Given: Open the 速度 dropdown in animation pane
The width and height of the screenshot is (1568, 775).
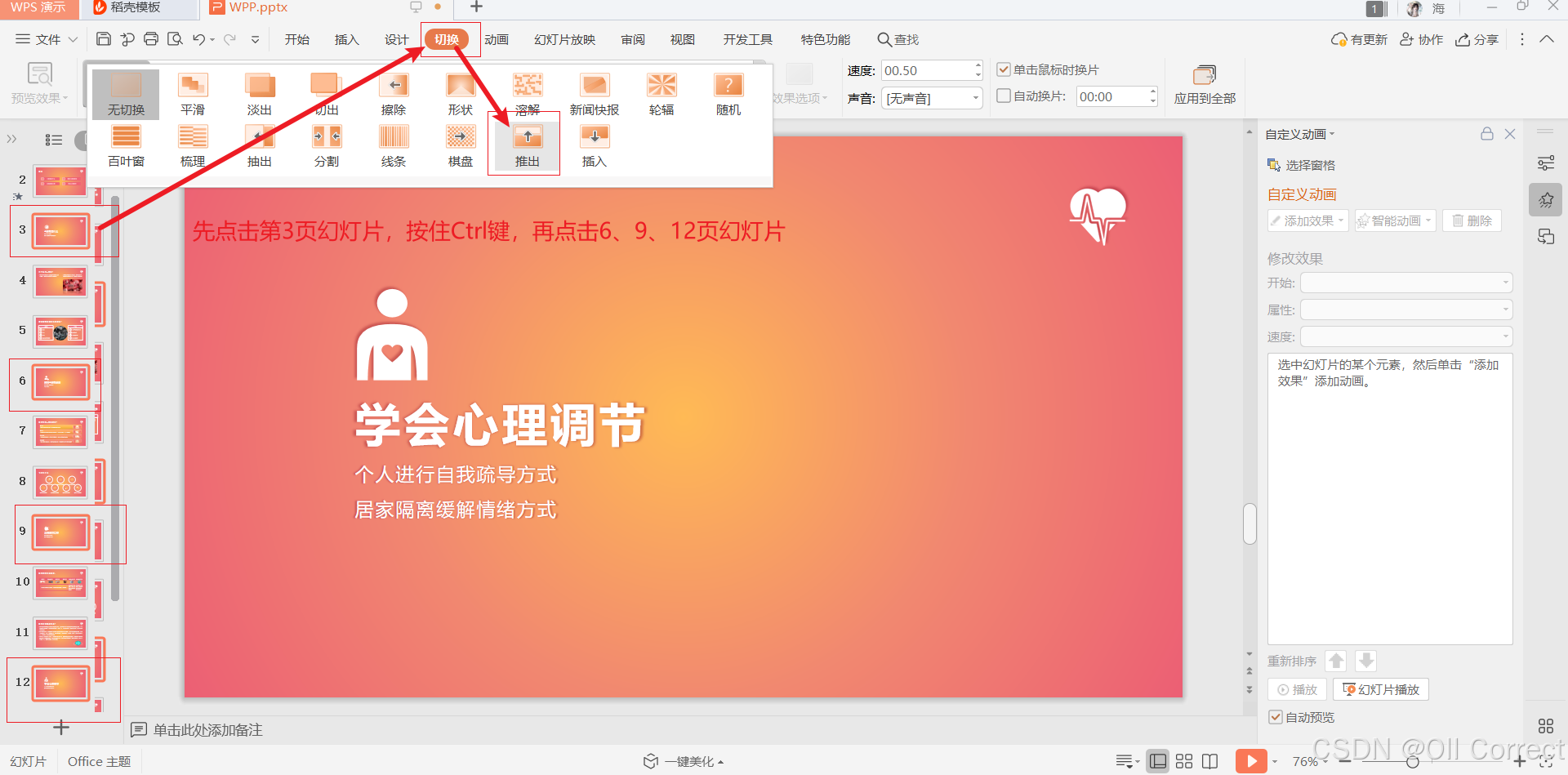Looking at the screenshot, I should 1406,336.
